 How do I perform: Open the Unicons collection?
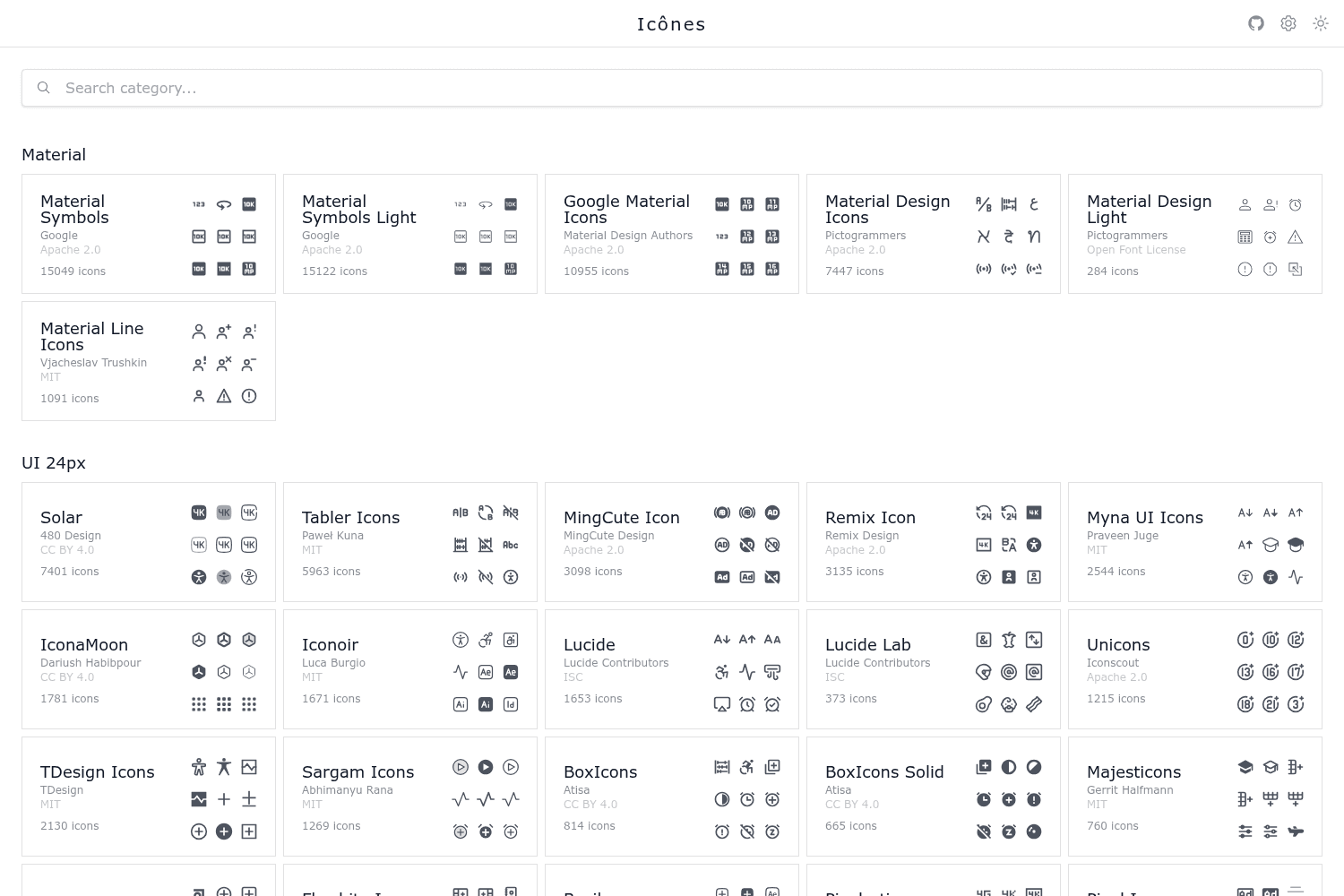(x=1195, y=669)
